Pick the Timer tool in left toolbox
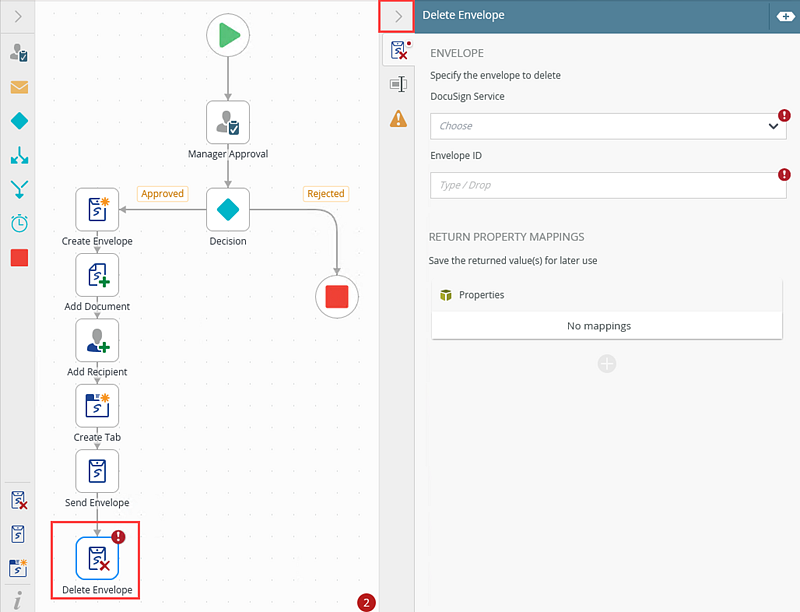The image size is (800, 612). pyautogui.click(x=19, y=223)
